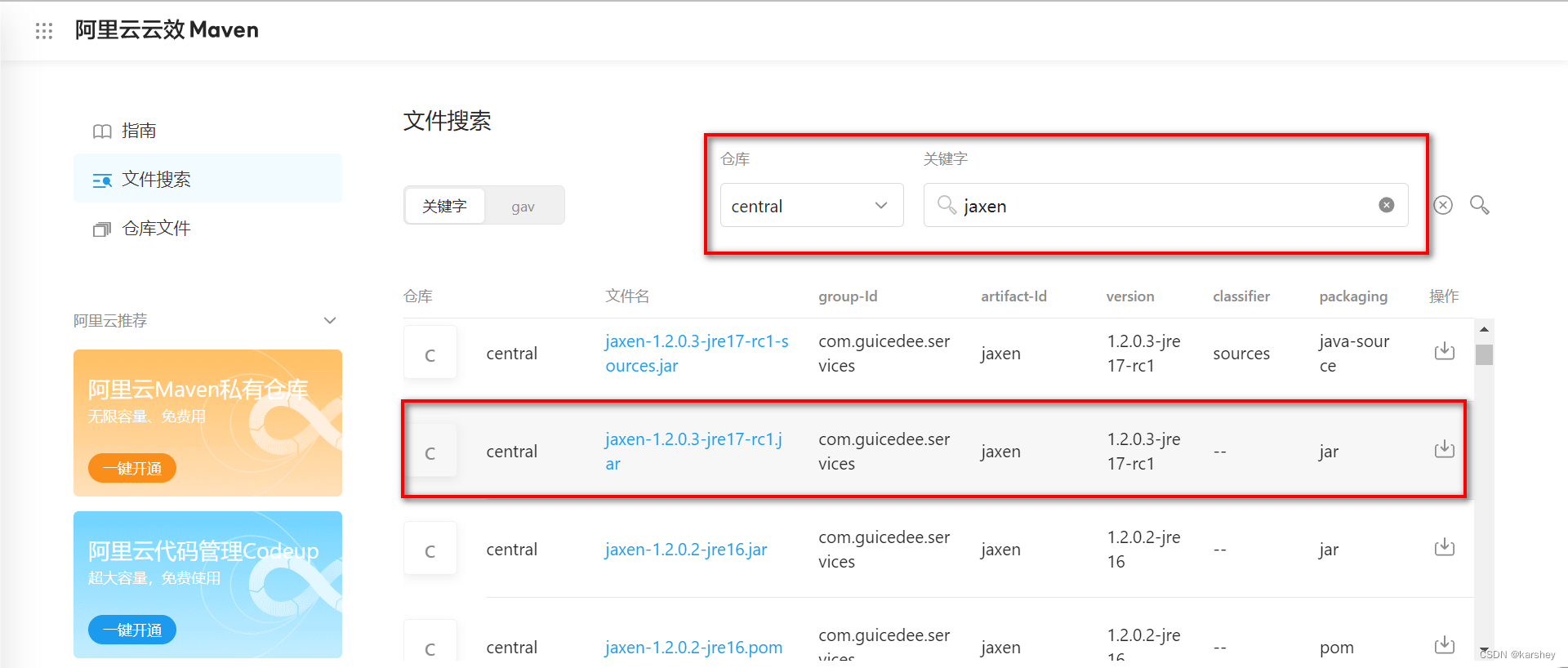
Task: Download the jaxen-1.2.0.2-jre16.pom file
Action: pyautogui.click(x=1445, y=645)
